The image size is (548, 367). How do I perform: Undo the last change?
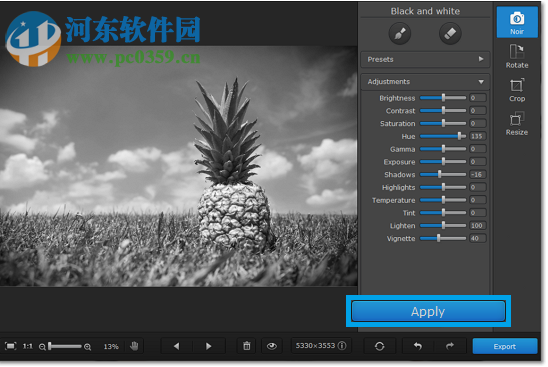418,346
